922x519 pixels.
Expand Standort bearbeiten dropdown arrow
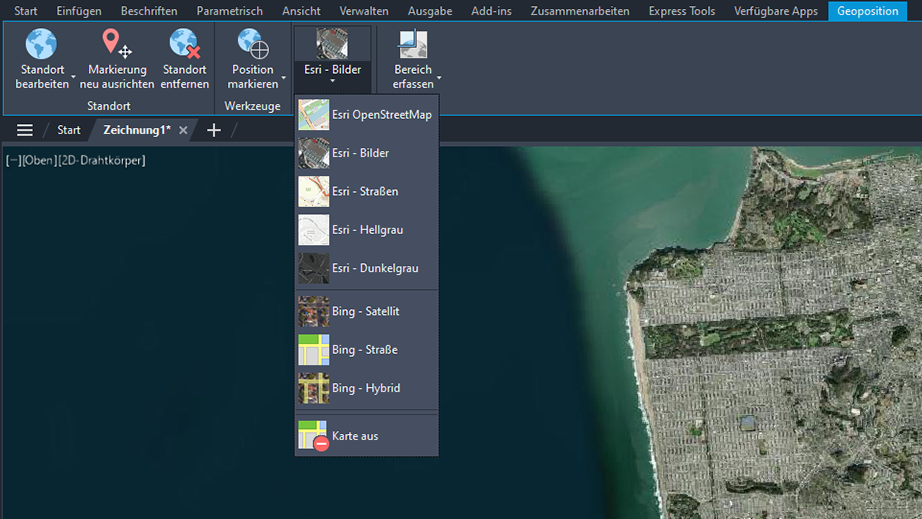(74, 77)
